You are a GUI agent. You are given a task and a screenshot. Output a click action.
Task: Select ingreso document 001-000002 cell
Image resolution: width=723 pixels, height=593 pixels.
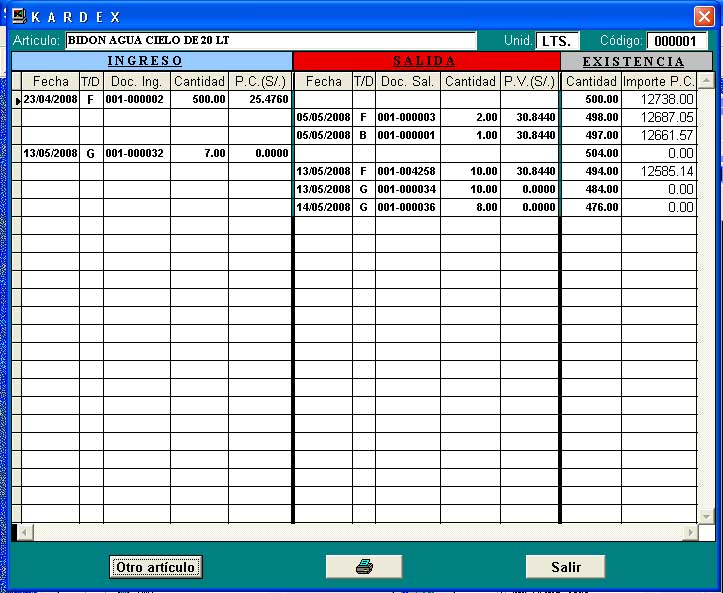[x=136, y=100]
